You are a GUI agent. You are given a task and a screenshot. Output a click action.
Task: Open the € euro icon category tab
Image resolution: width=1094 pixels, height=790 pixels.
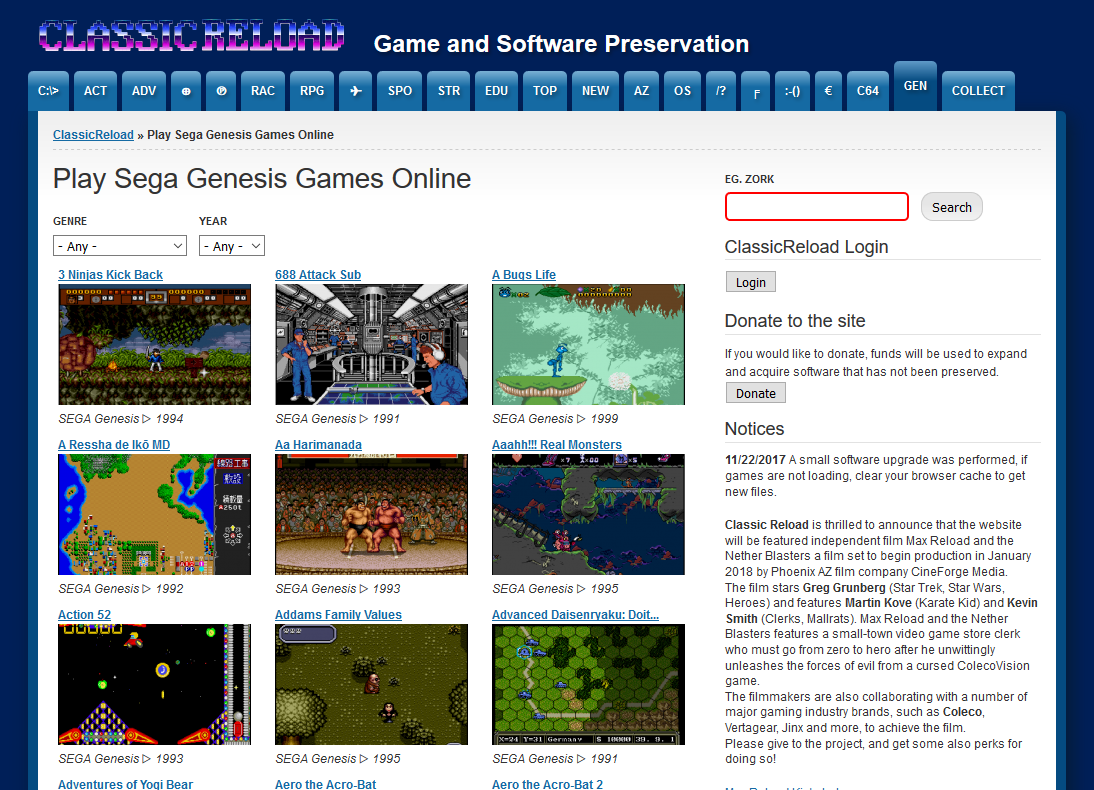827,90
